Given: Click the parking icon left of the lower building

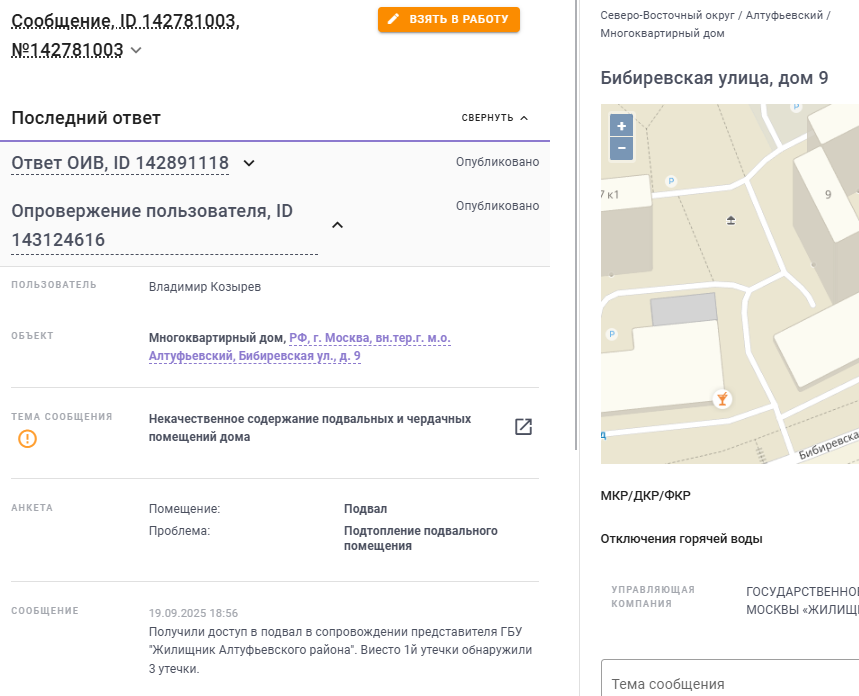Looking at the screenshot, I should coord(612,334).
